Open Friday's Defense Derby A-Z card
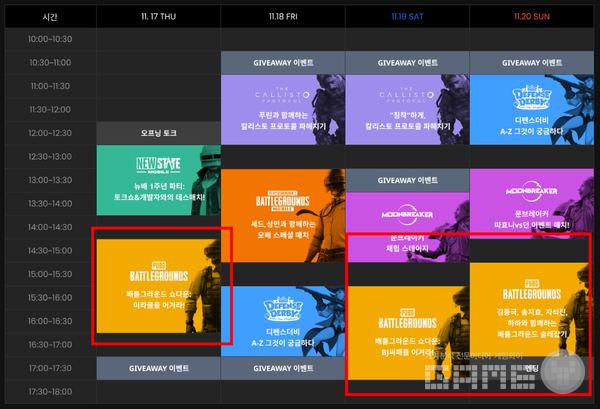This screenshot has height=409, width=600. point(283,321)
